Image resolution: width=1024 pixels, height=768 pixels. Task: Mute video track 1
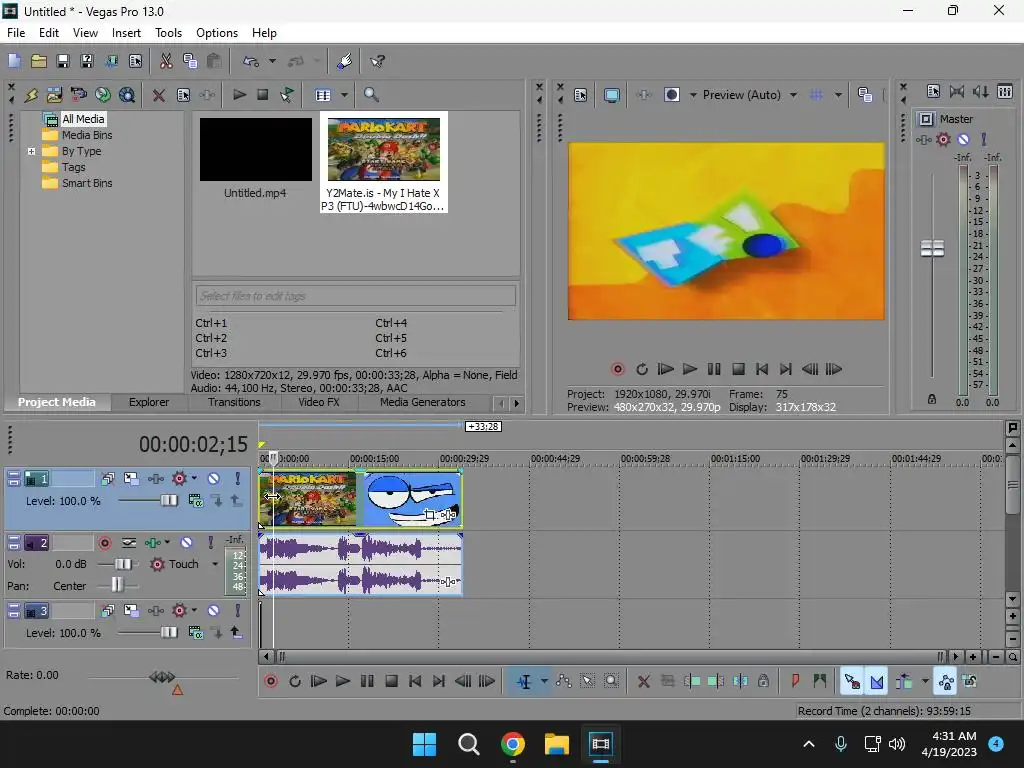(x=214, y=479)
